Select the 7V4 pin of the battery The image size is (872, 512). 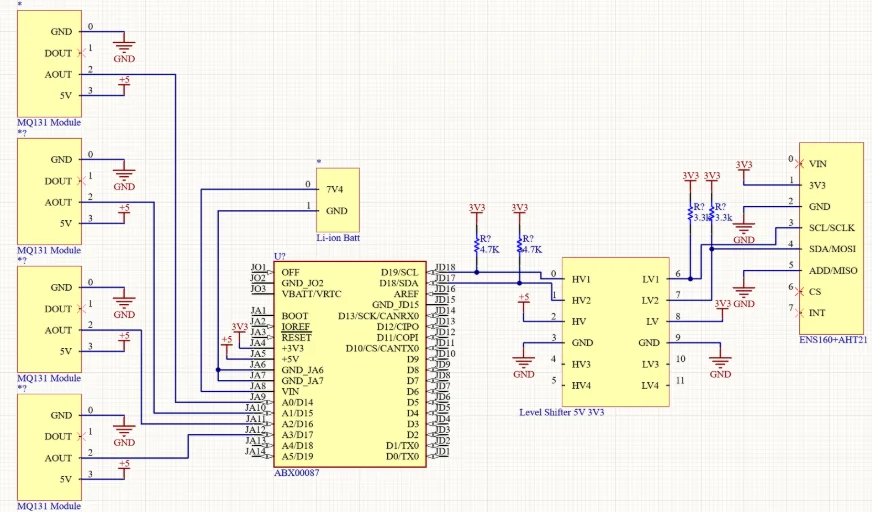click(334, 190)
